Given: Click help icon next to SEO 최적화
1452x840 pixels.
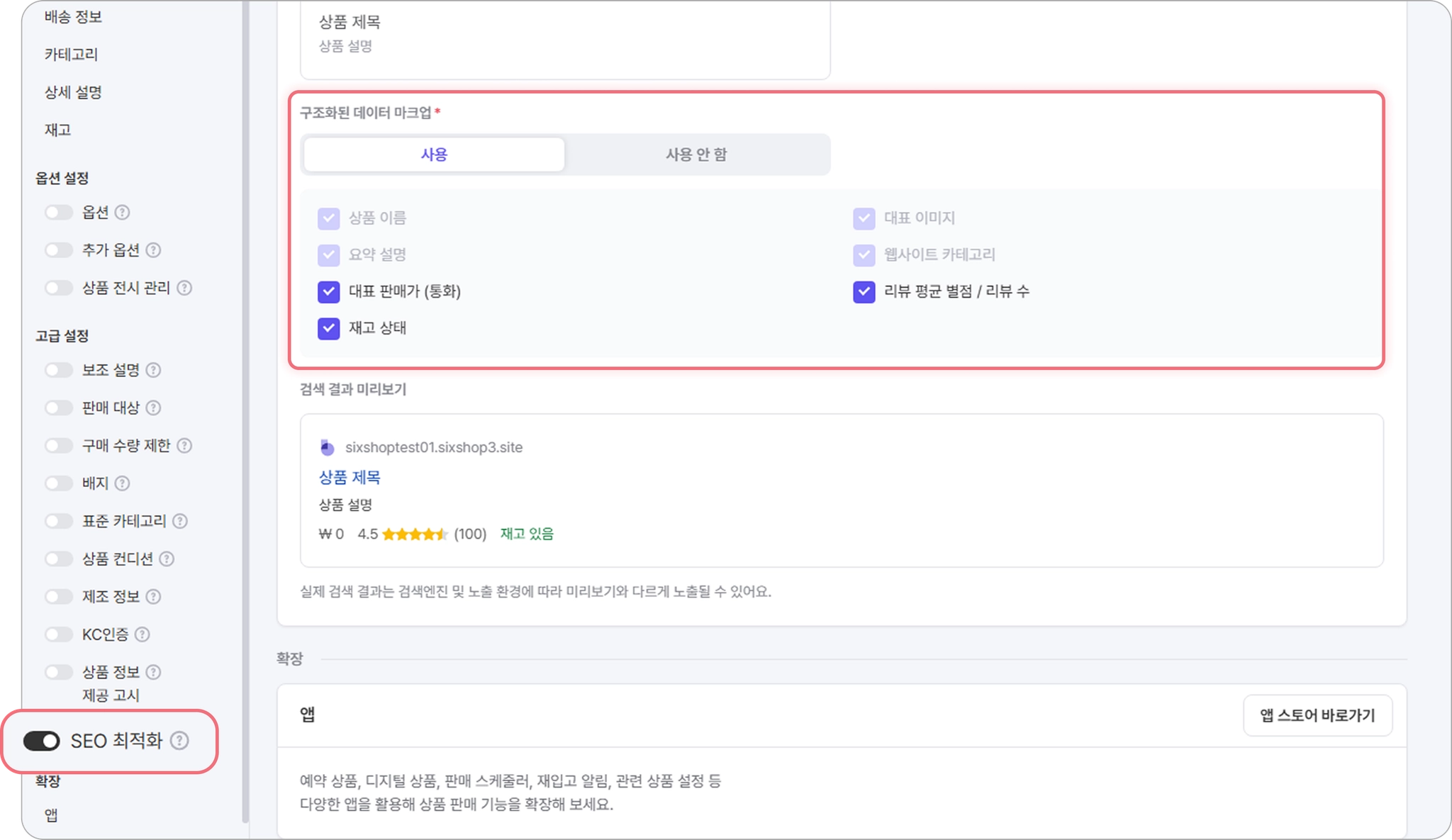Looking at the screenshot, I should (x=180, y=741).
